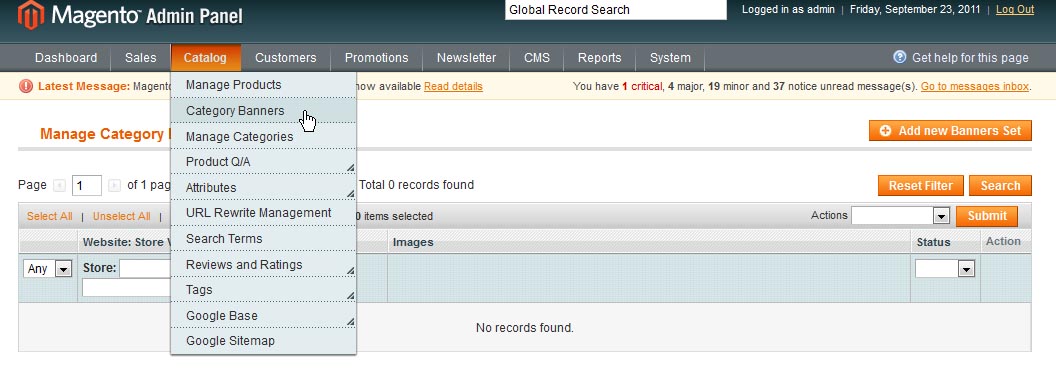
Task: Go to previous page arrow
Action: 59,185
